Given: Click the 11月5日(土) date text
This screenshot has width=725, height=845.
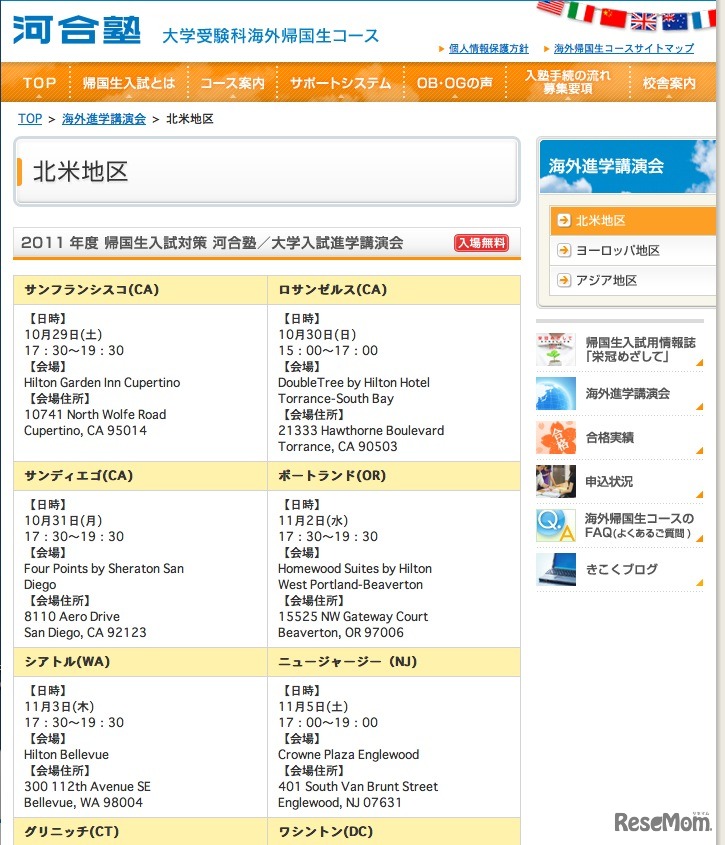Looking at the screenshot, I should pos(313,707).
